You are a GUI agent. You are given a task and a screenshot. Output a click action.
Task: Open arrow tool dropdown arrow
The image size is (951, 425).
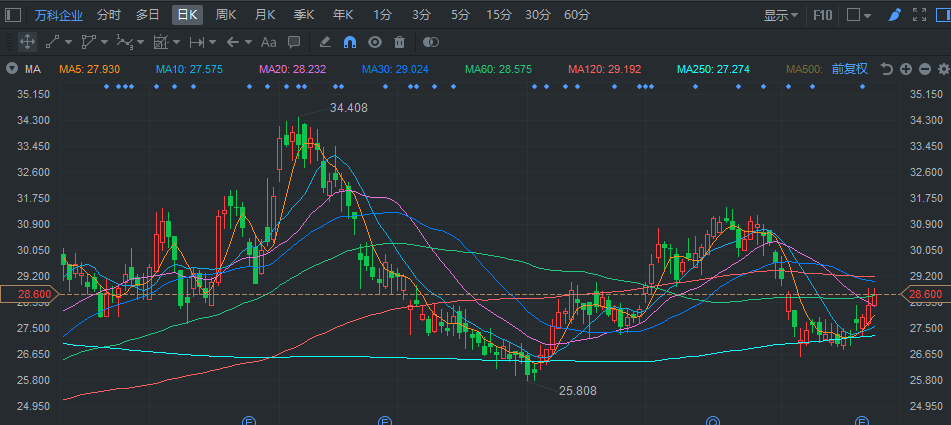coord(249,42)
